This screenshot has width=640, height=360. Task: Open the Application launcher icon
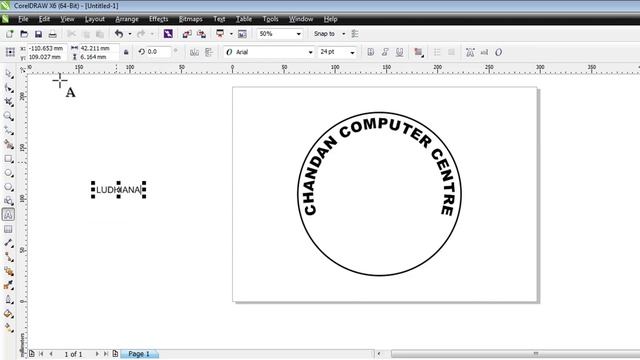pos(220,34)
